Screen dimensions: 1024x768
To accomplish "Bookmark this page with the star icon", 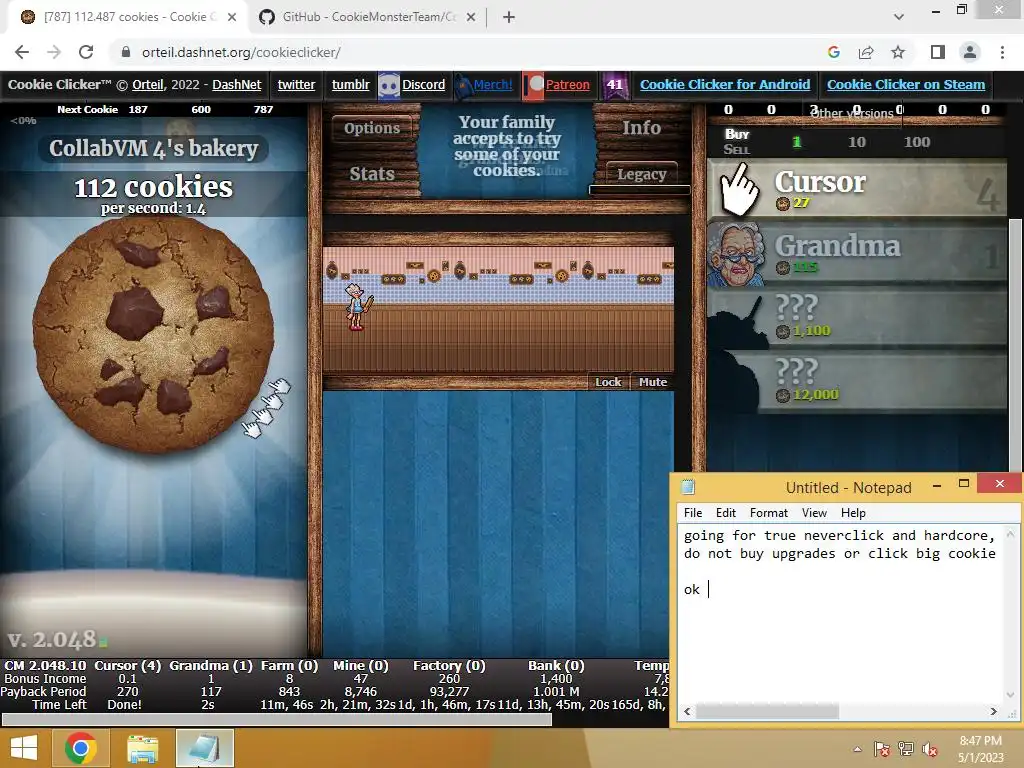I will tap(898, 52).
